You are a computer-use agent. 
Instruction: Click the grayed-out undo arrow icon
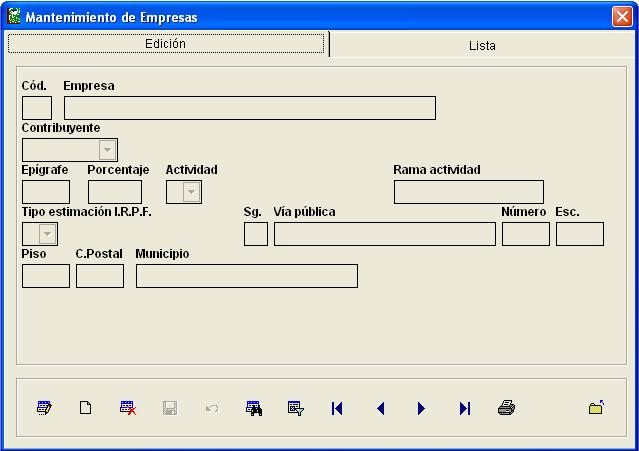pyautogui.click(x=212, y=408)
